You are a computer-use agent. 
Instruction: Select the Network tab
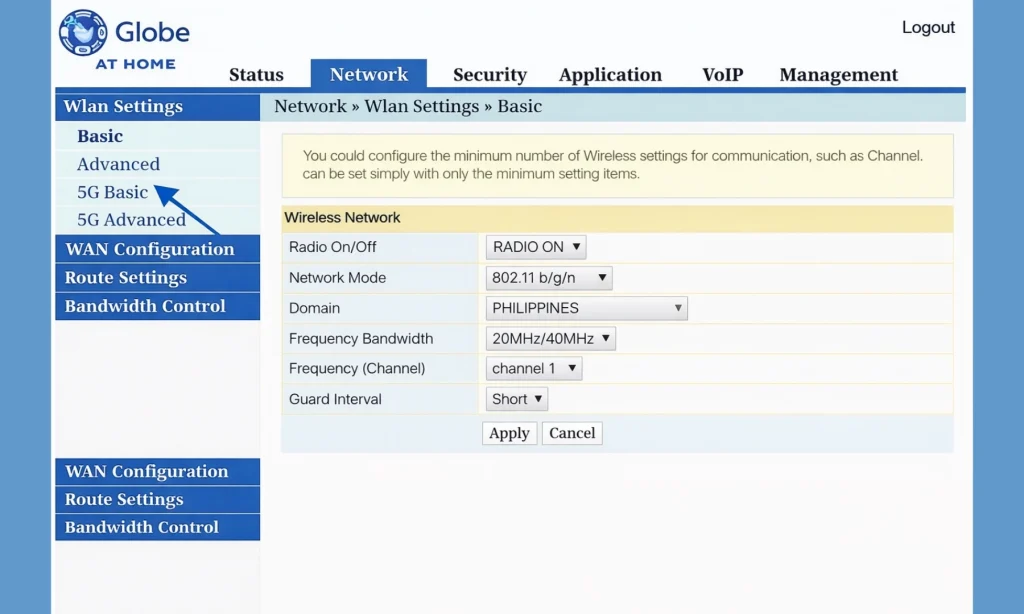(x=369, y=75)
